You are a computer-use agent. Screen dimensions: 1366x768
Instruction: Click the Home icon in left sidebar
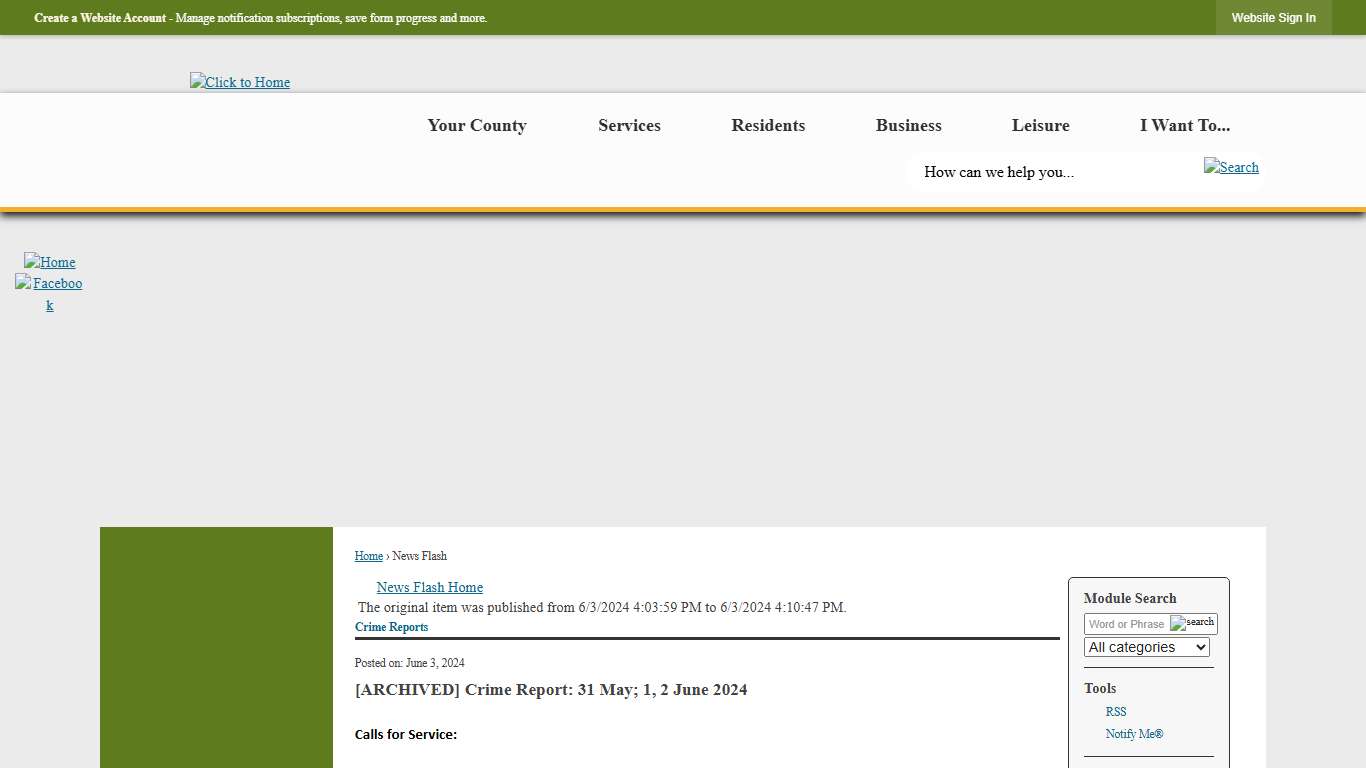click(x=50, y=262)
